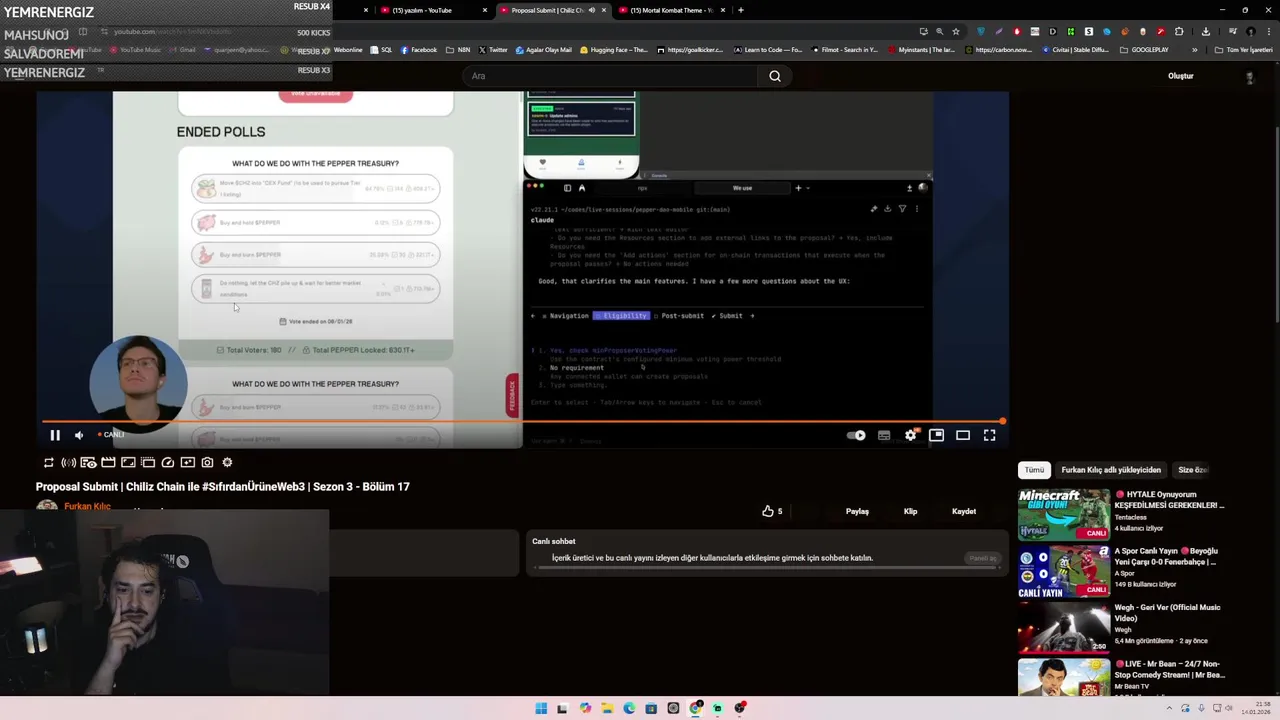Image resolution: width=1280 pixels, height=720 pixels.
Task: Mute the Proposal Submit tab audio icon
Action: tap(592, 10)
